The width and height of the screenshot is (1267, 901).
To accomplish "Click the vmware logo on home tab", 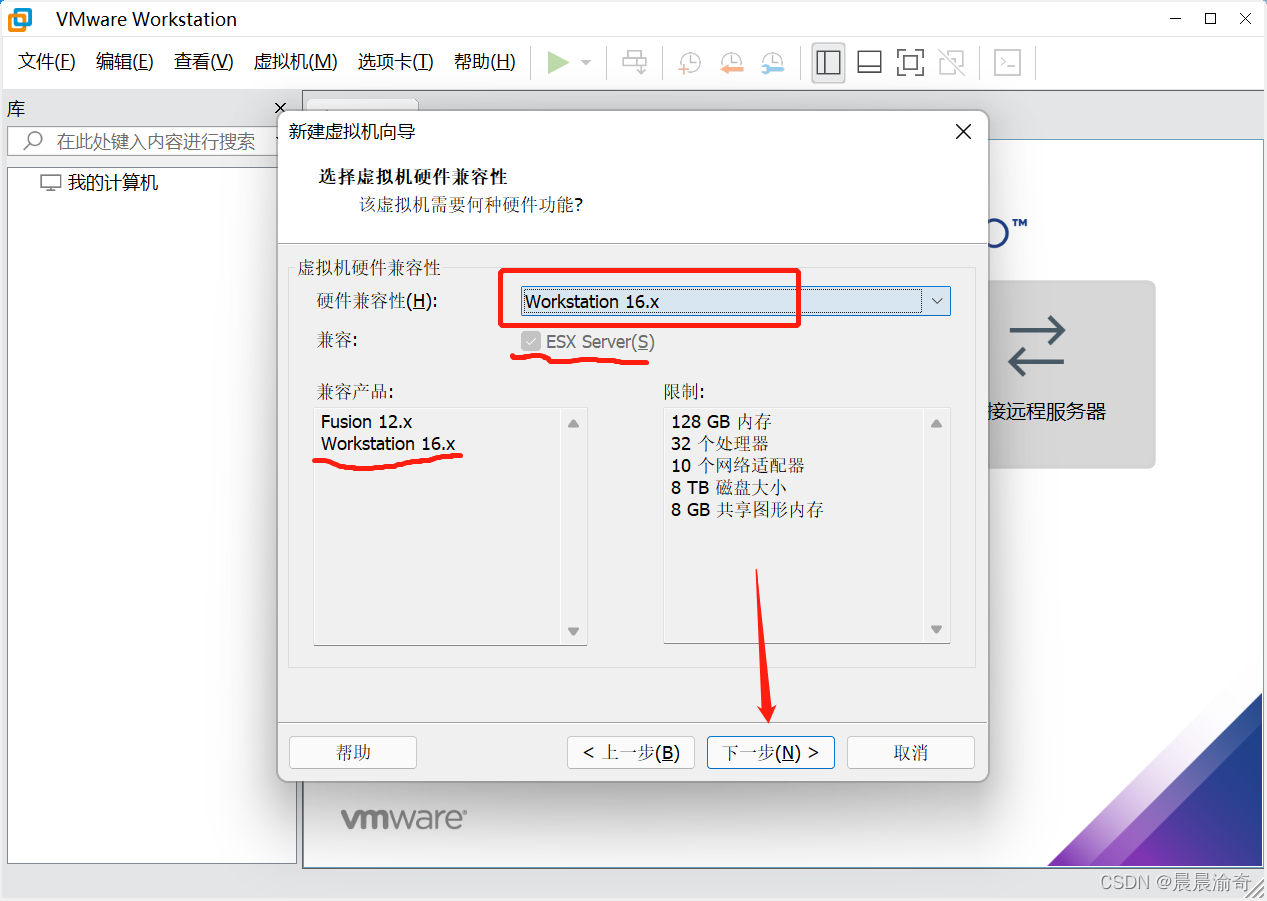I will [x=403, y=818].
